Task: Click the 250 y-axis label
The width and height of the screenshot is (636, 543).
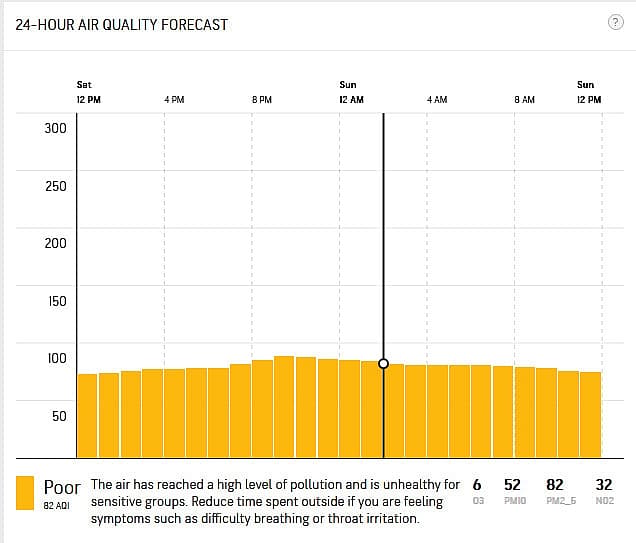Action: [56, 186]
